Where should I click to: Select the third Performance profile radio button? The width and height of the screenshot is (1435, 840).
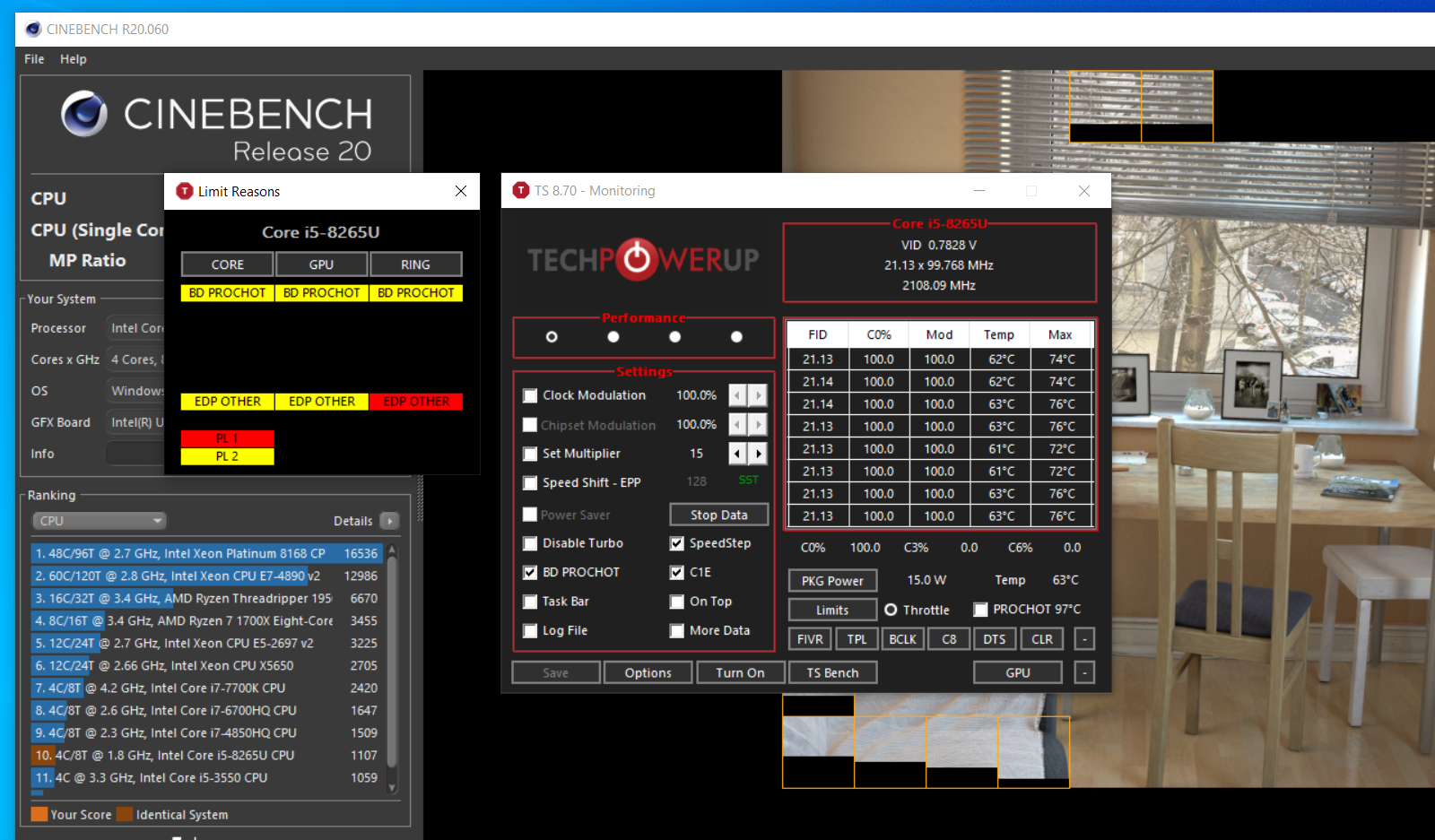(x=675, y=337)
